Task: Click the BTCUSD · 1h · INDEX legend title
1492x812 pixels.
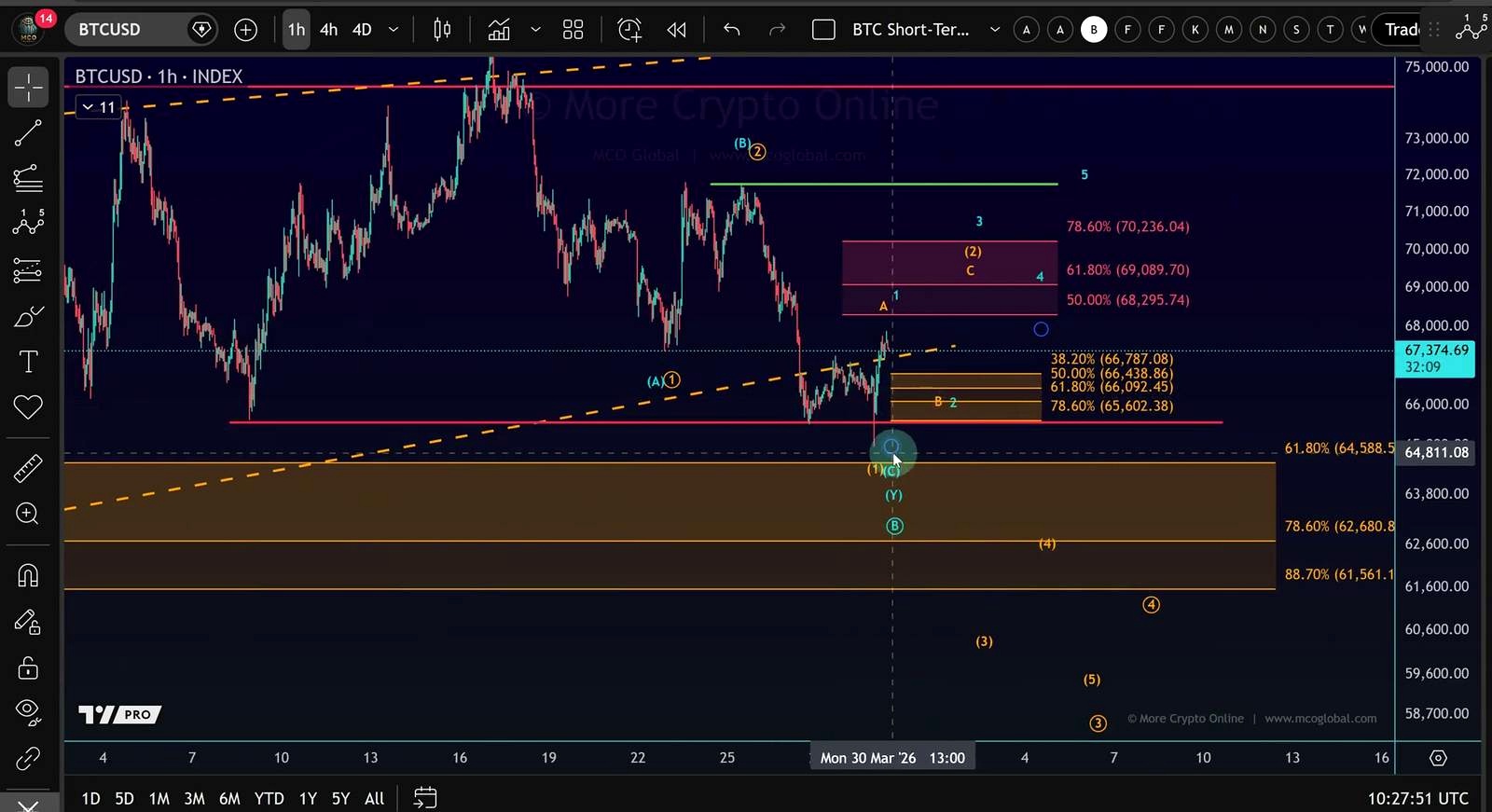Action: pos(159,76)
